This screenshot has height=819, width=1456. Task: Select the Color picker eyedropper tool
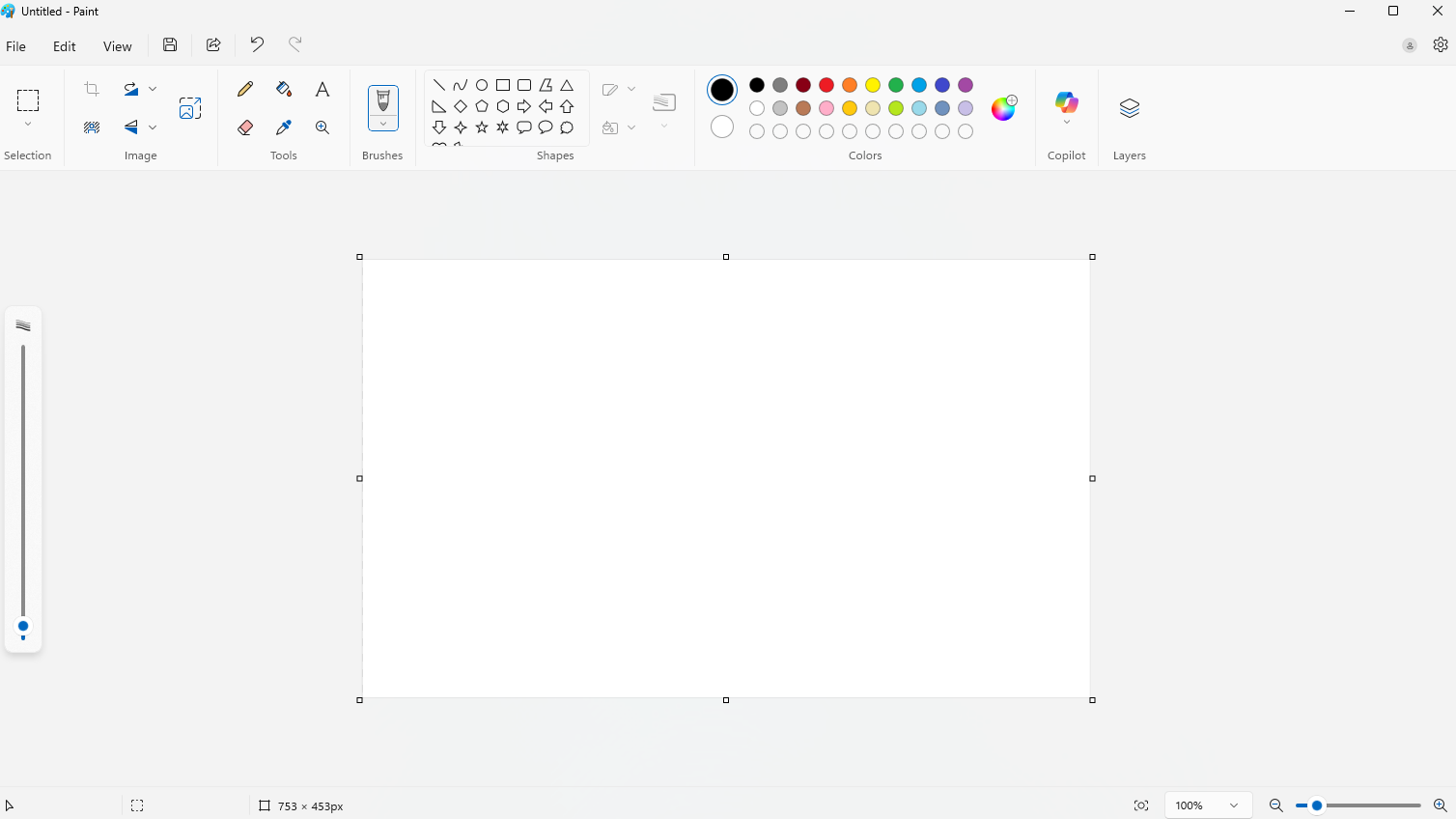click(284, 127)
